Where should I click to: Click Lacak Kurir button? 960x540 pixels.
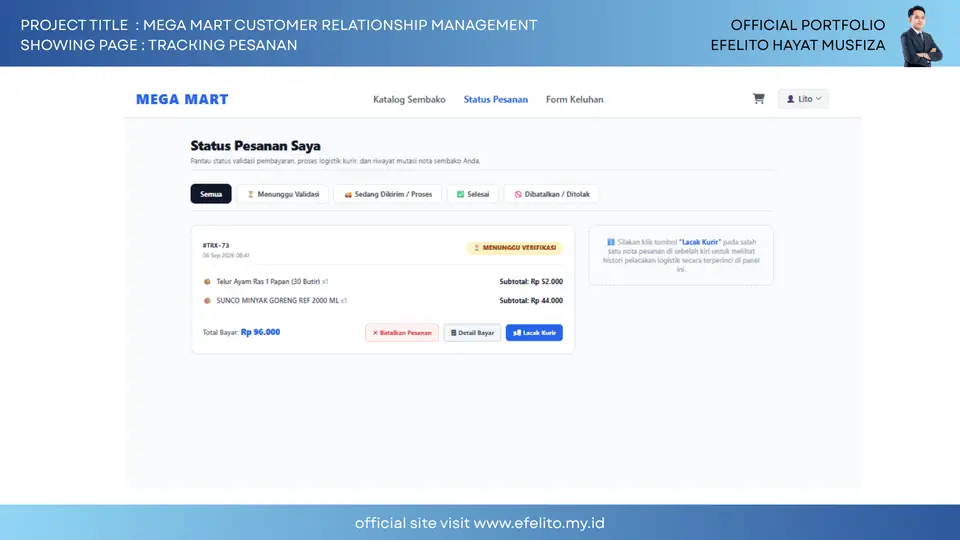(x=534, y=332)
